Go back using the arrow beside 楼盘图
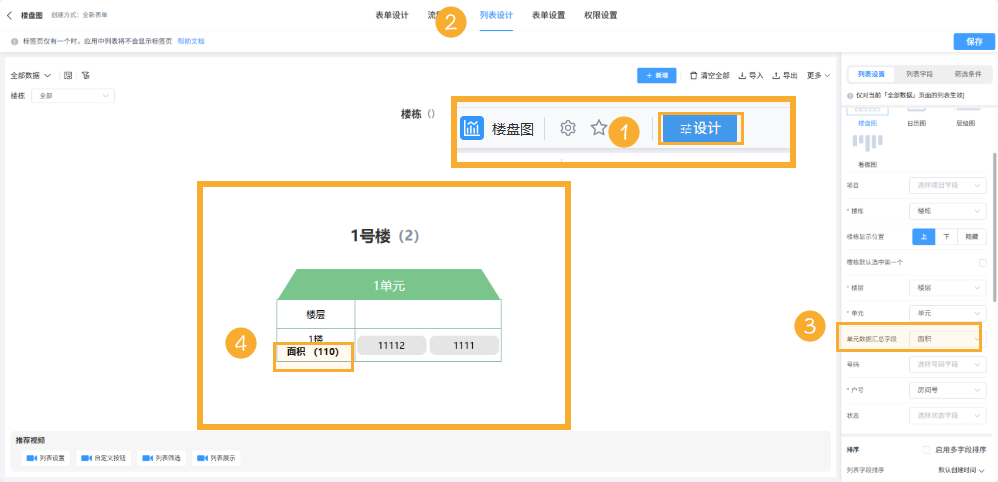The height and width of the screenshot is (482, 998). (9, 15)
